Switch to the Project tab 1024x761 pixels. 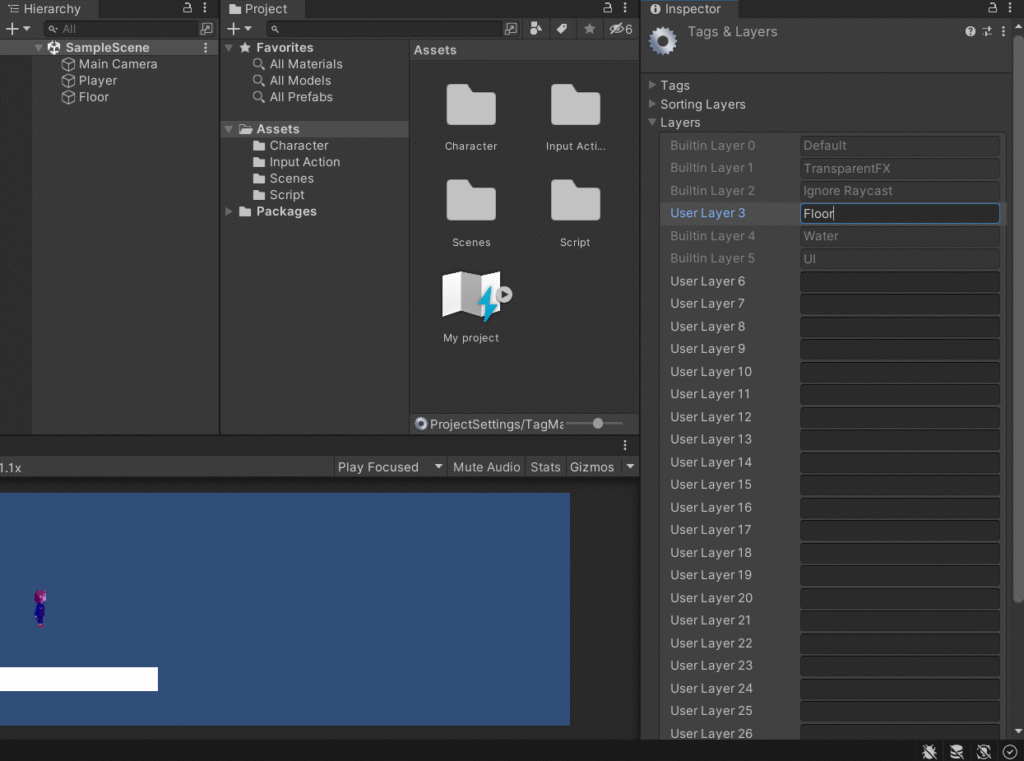(x=258, y=9)
